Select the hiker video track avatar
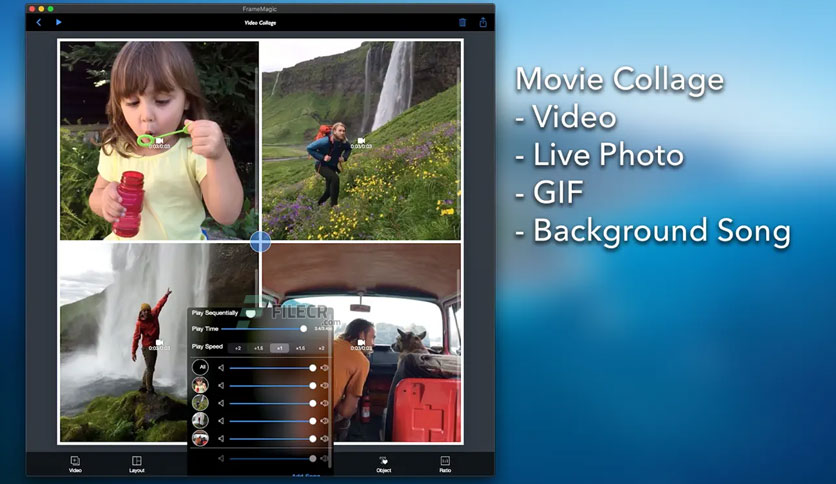 point(200,402)
